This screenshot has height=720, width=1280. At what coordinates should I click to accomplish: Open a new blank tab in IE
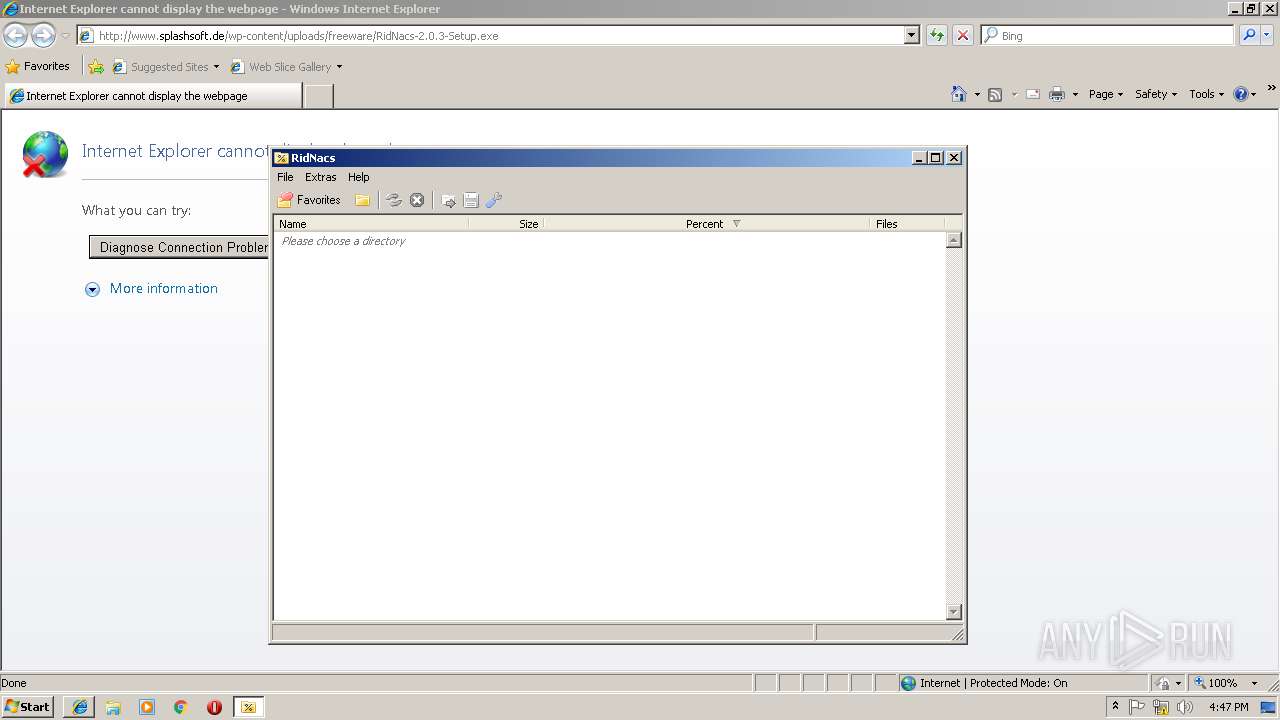coord(318,96)
